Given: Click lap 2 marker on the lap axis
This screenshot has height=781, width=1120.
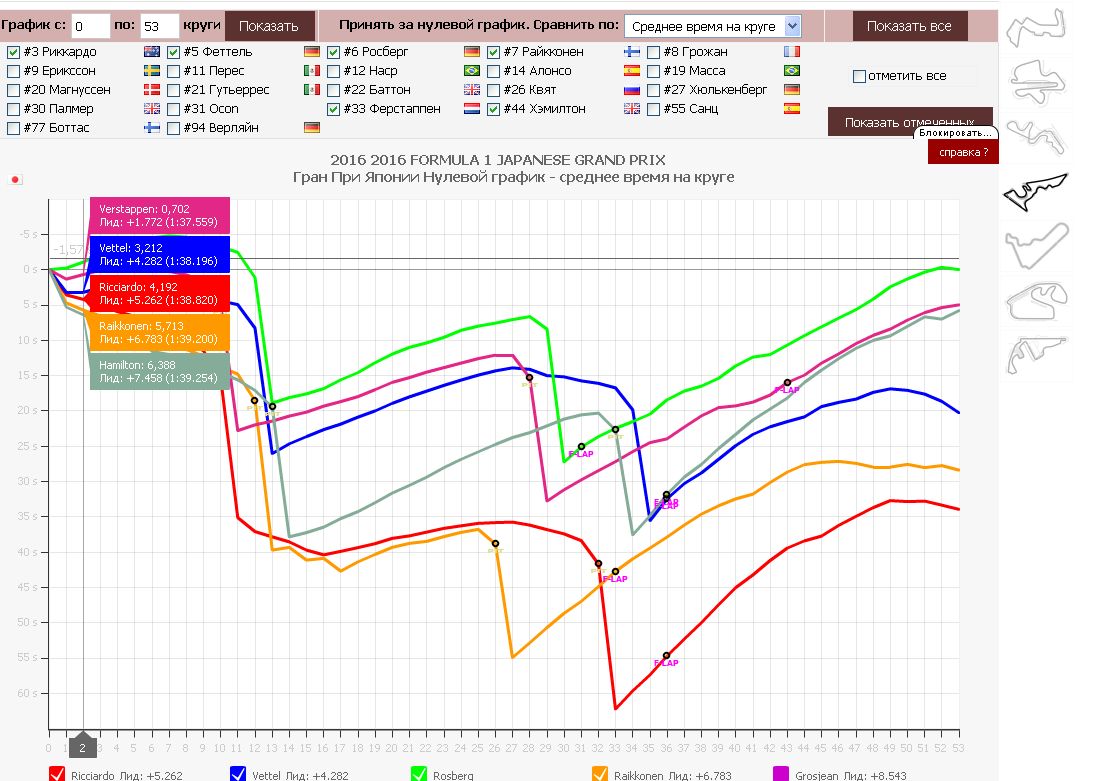Looking at the screenshot, I should pyautogui.click(x=83, y=747).
